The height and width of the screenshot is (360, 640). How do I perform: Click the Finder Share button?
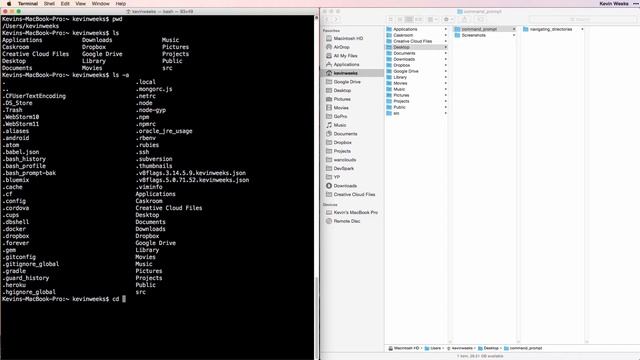click(464, 20)
